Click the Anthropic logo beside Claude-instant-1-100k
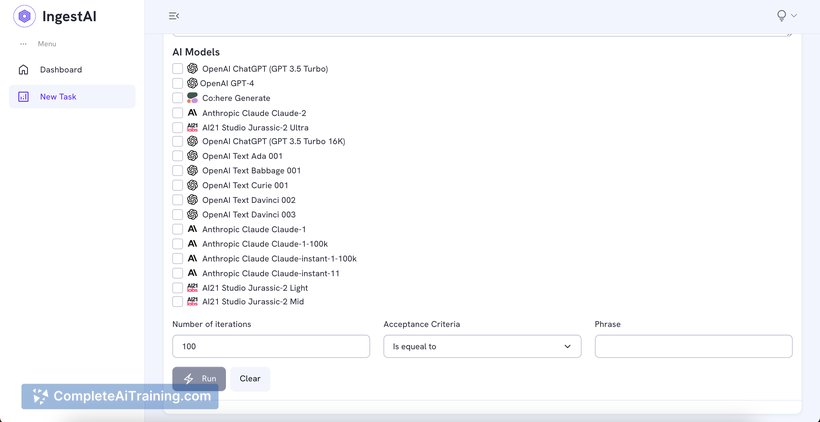 click(192, 258)
